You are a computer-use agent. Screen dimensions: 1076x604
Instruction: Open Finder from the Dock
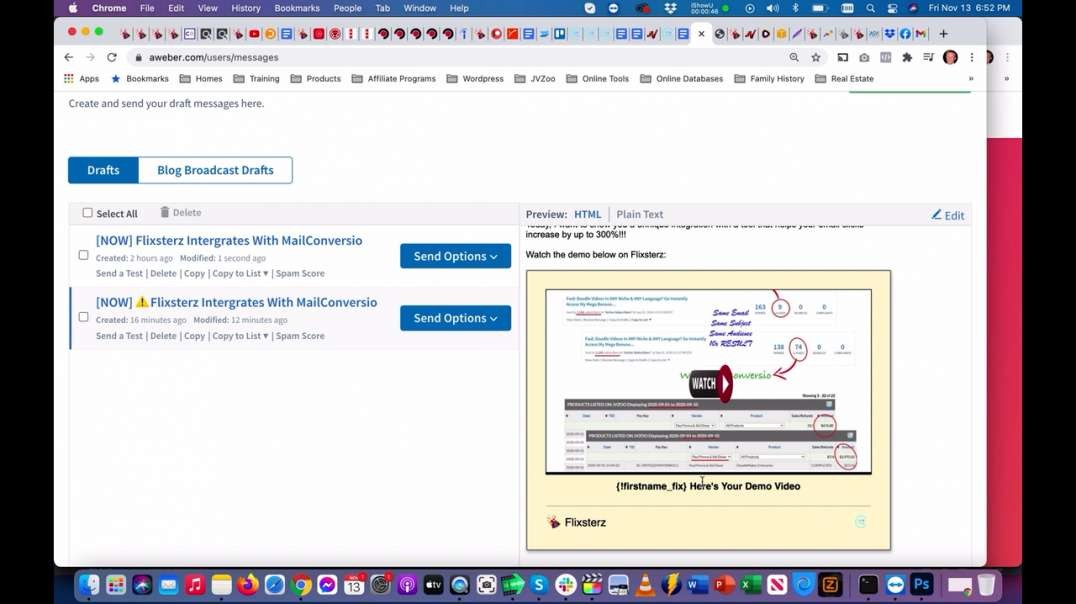[89, 585]
